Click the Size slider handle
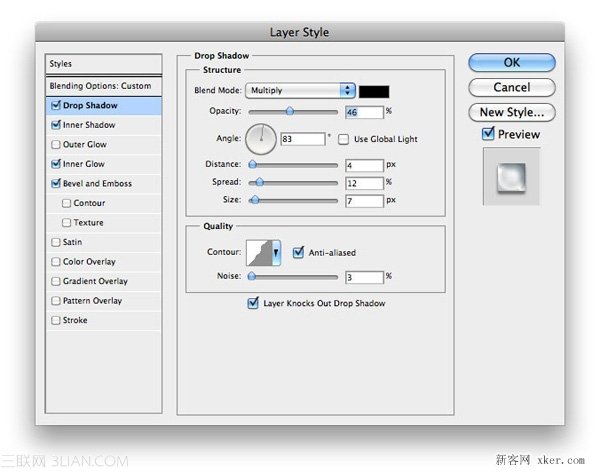 tap(254, 200)
